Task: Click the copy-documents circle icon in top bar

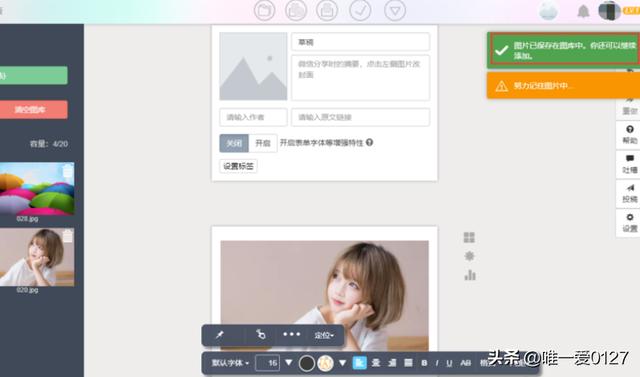Action: (296, 10)
